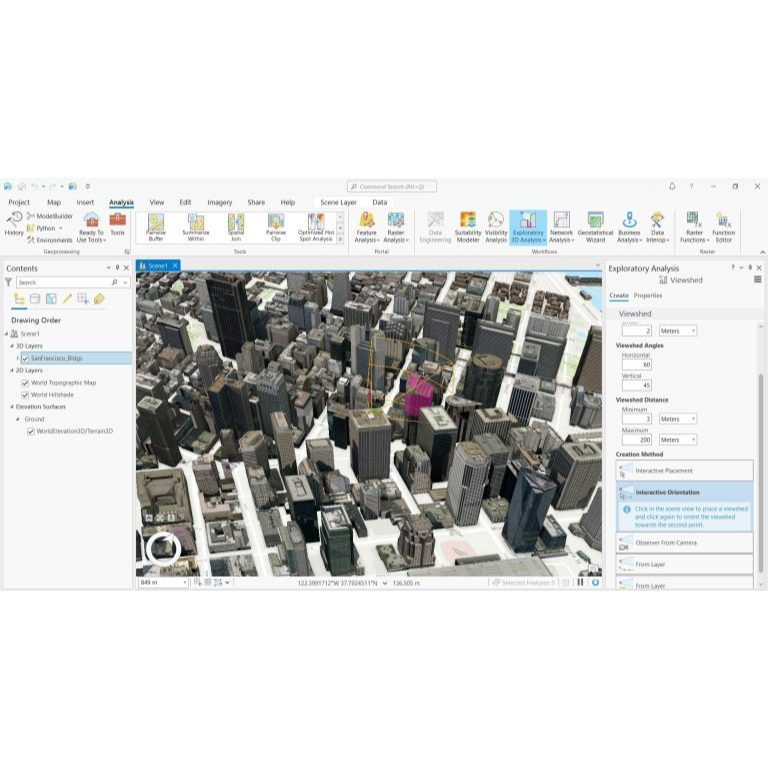Open the notifications bell
Screen dimensions: 768x768
pyautogui.click(x=672, y=186)
